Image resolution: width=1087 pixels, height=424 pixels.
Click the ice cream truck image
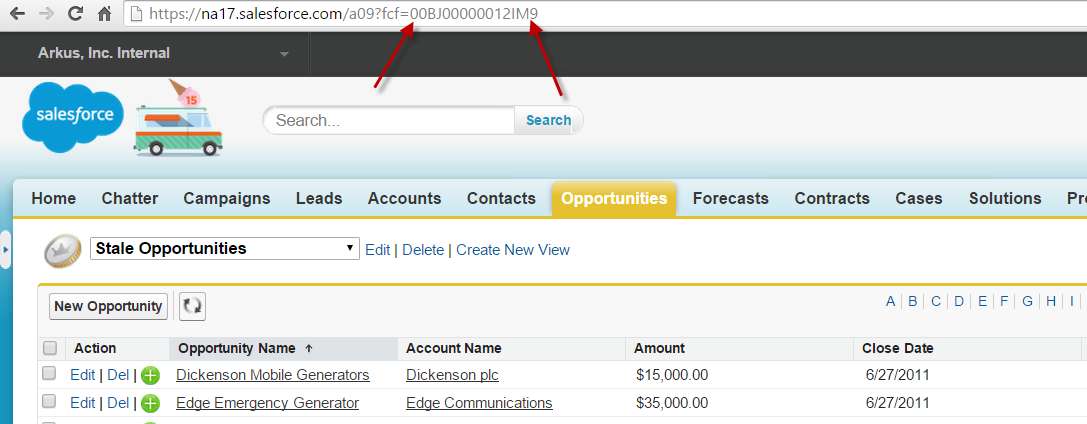pos(180,124)
